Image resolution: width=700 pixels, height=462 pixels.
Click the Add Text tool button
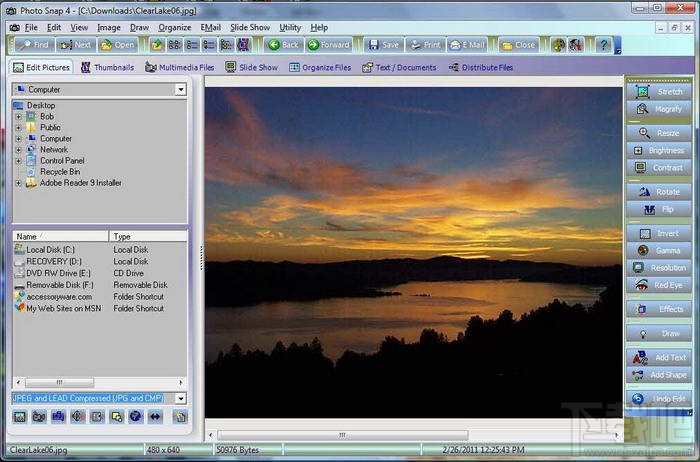click(x=659, y=358)
